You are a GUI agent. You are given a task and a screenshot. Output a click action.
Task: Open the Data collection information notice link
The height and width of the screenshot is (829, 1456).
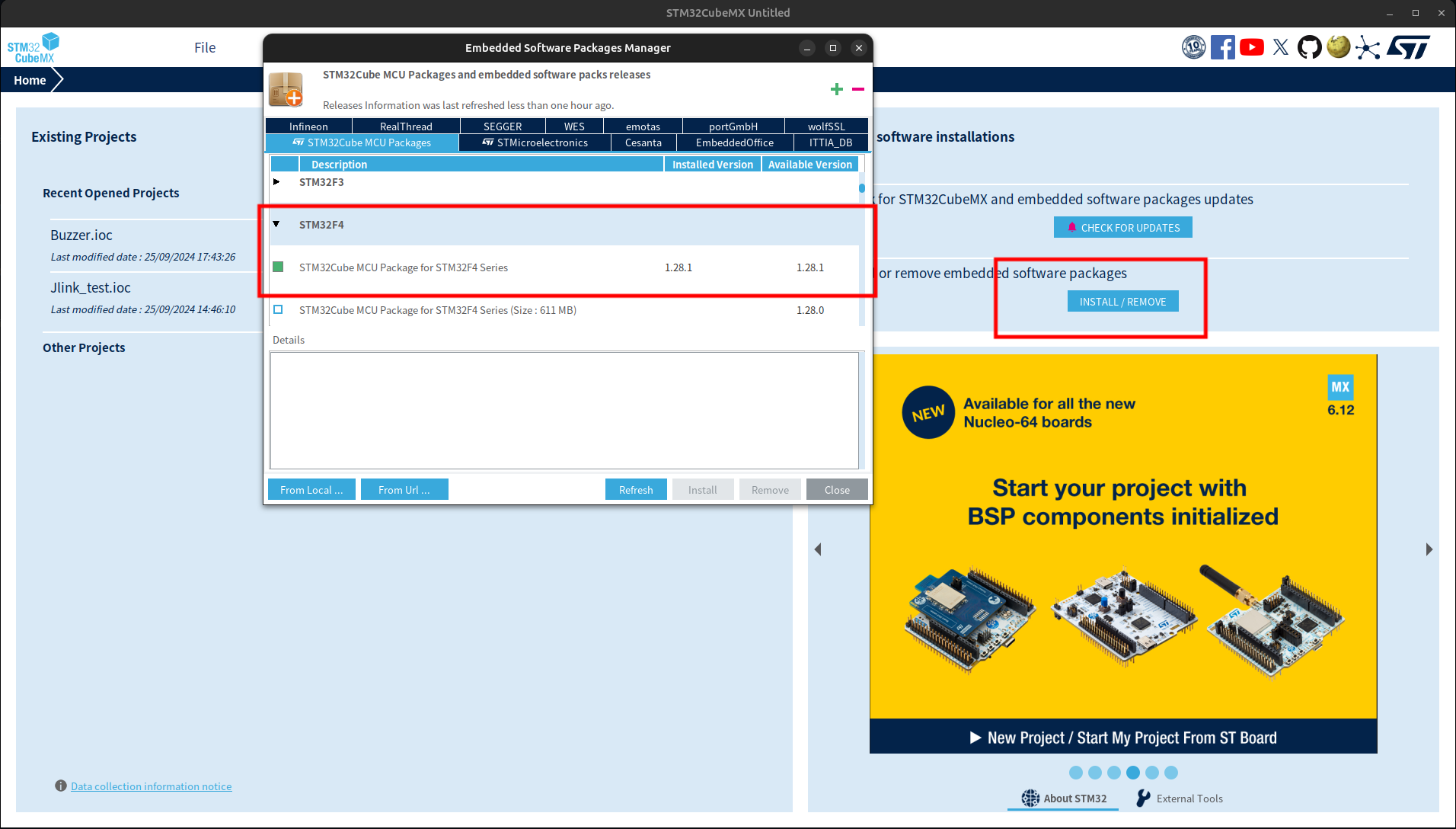(x=151, y=786)
